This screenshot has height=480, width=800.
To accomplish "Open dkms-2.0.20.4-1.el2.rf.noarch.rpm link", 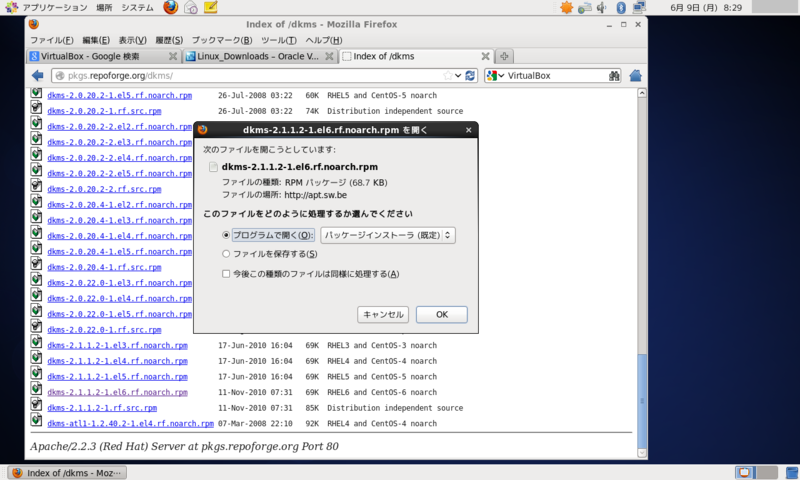I will [119, 205].
